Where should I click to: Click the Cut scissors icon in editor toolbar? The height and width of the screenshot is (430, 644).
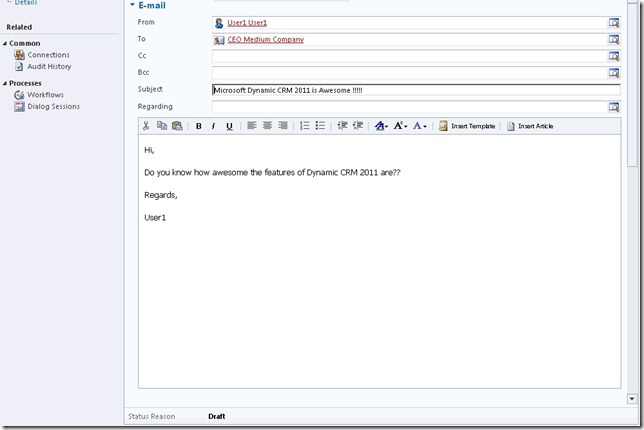(146, 126)
